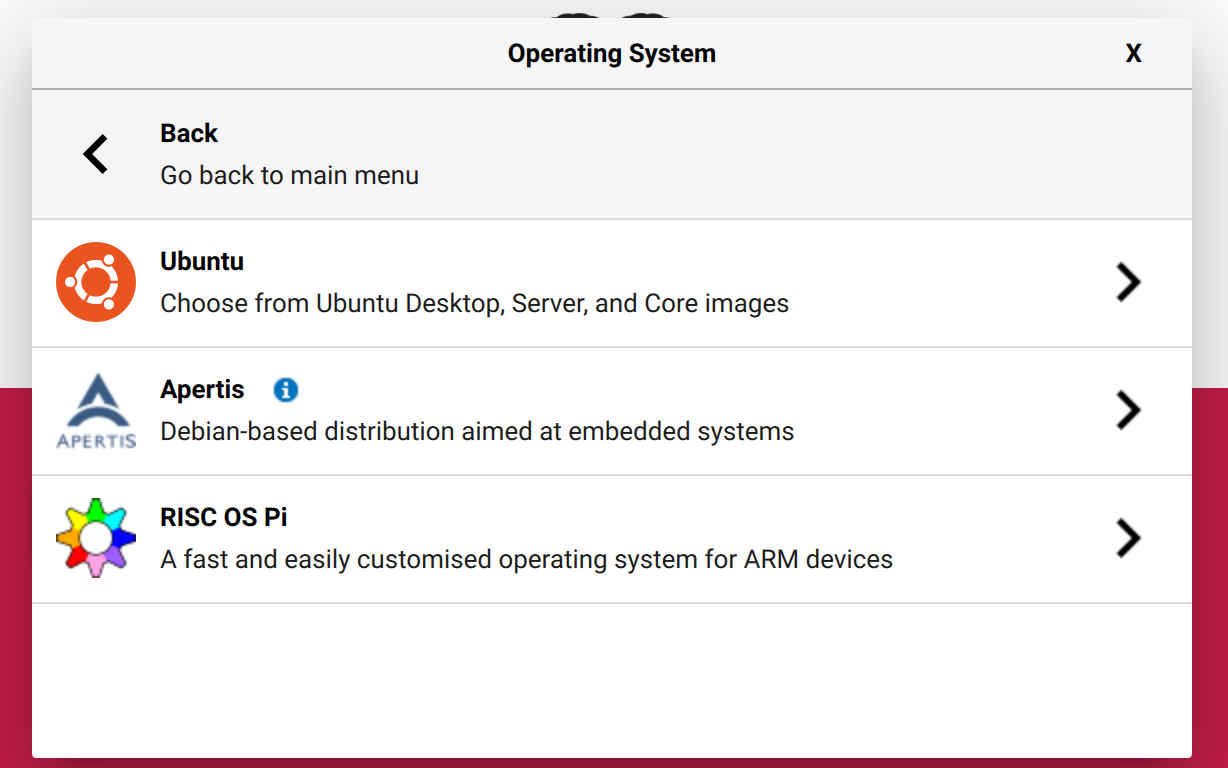Click the Back label text
Viewport: 1228px width, 768px height.
pyautogui.click(x=188, y=132)
